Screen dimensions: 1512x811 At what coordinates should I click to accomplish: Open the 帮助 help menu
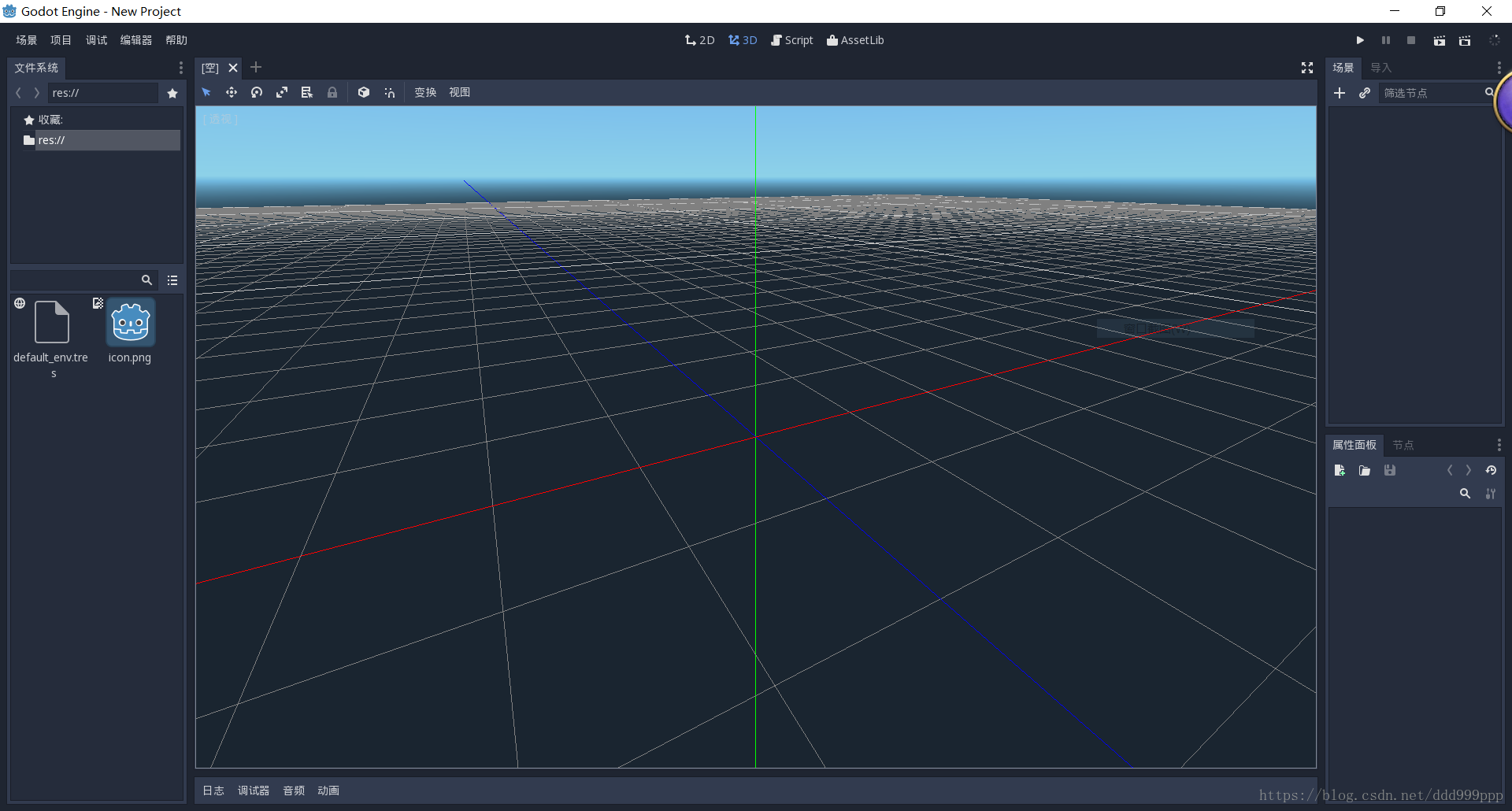tap(176, 40)
